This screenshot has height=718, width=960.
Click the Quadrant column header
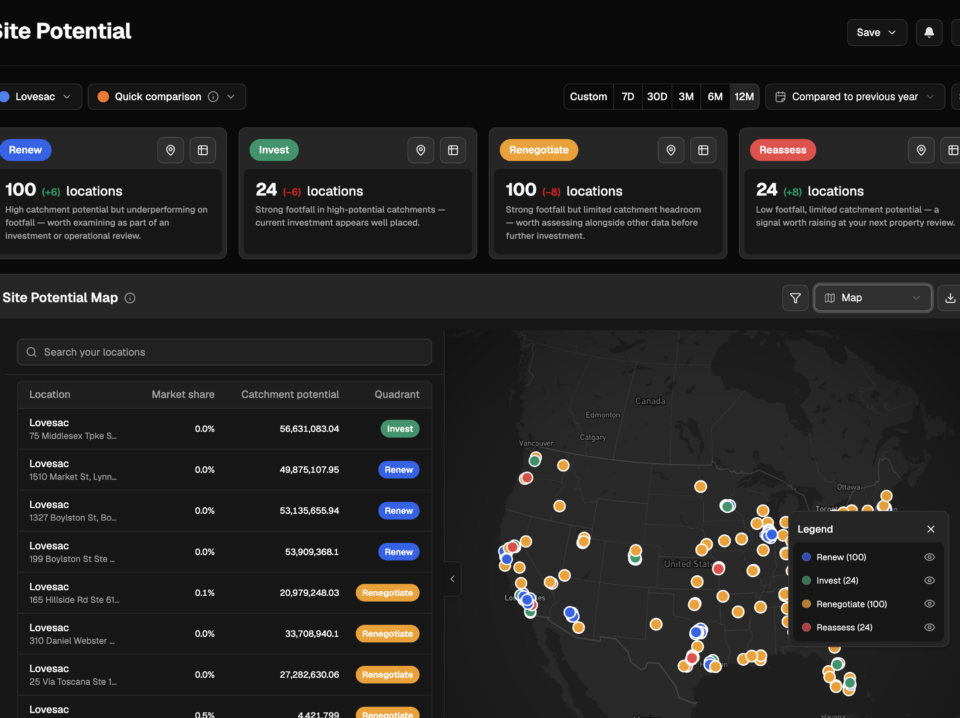coord(397,395)
